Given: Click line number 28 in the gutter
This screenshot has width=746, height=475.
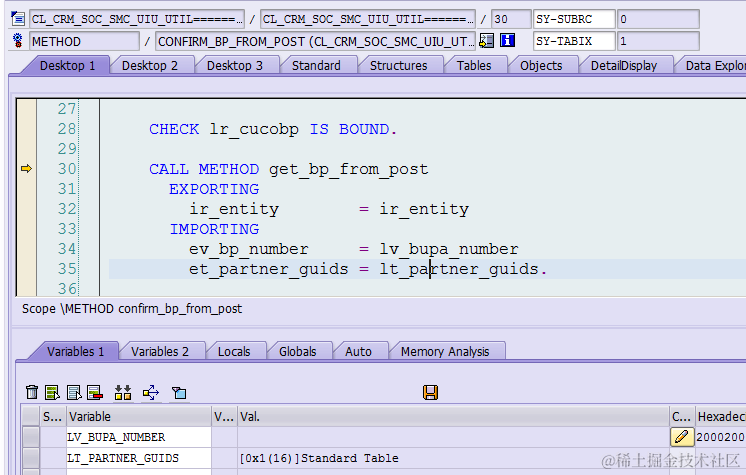Looking at the screenshot, I should 67,129.
